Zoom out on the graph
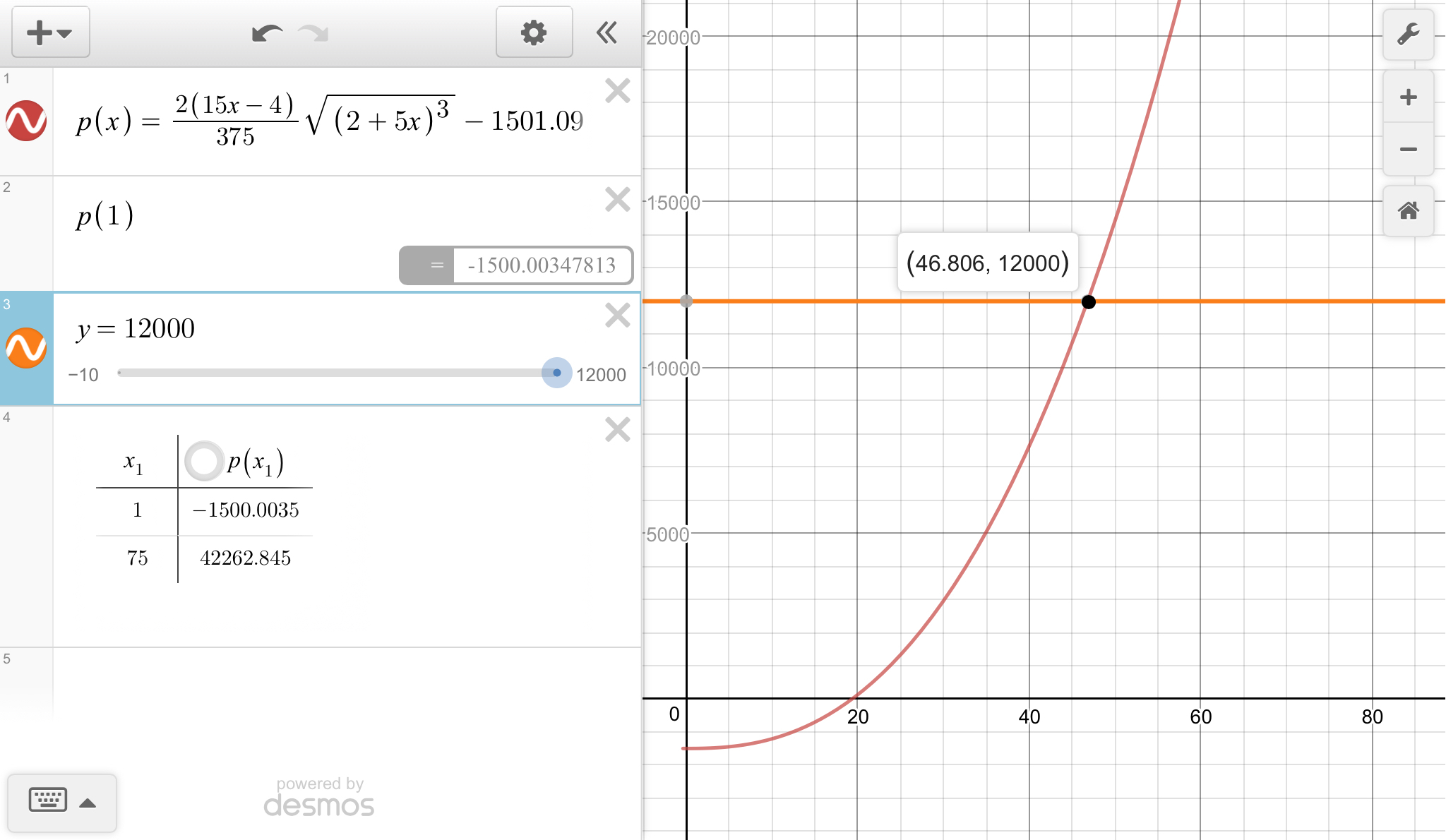1446x840 pixels. click(x=1408, y=149)
